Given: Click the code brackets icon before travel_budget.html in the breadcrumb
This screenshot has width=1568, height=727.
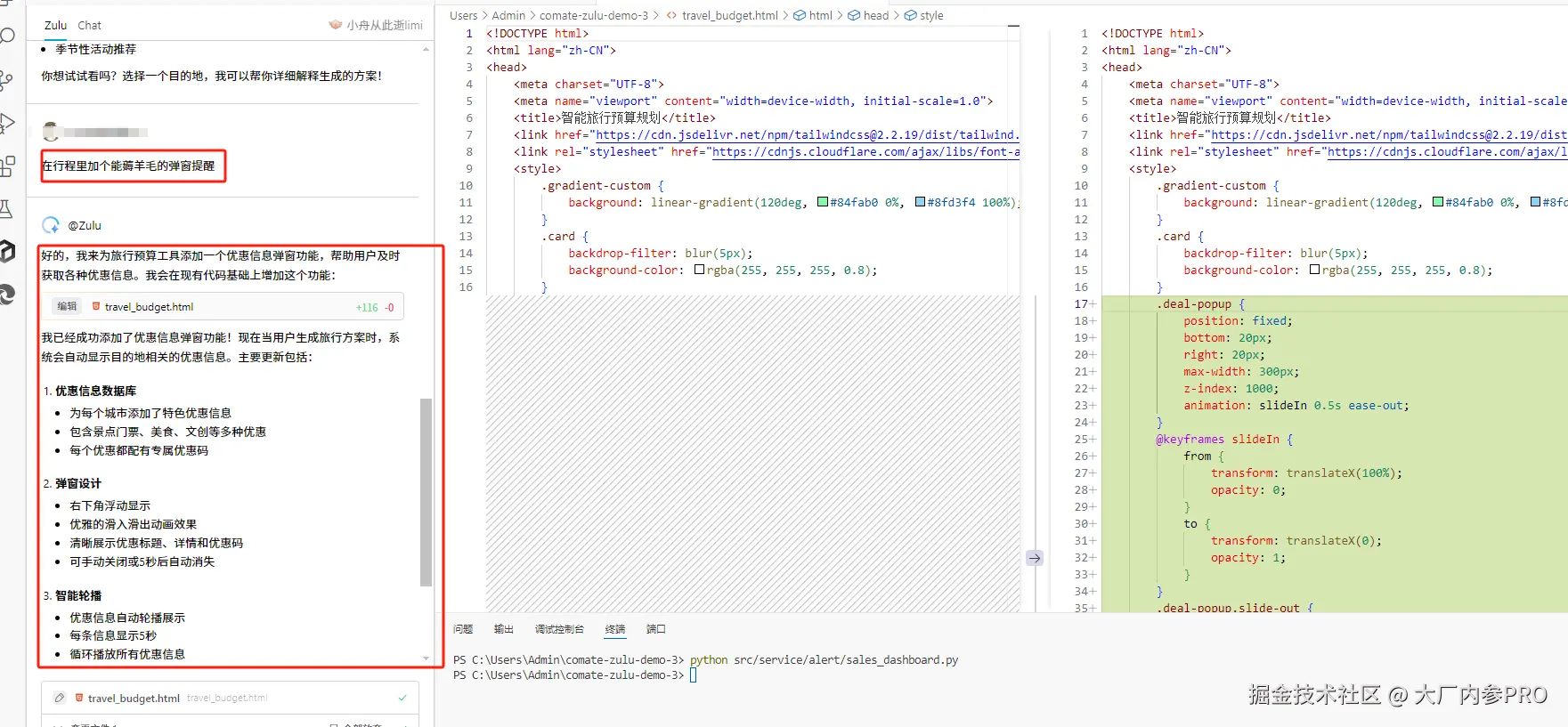Looking at the screenshot, I should point(671,15).
